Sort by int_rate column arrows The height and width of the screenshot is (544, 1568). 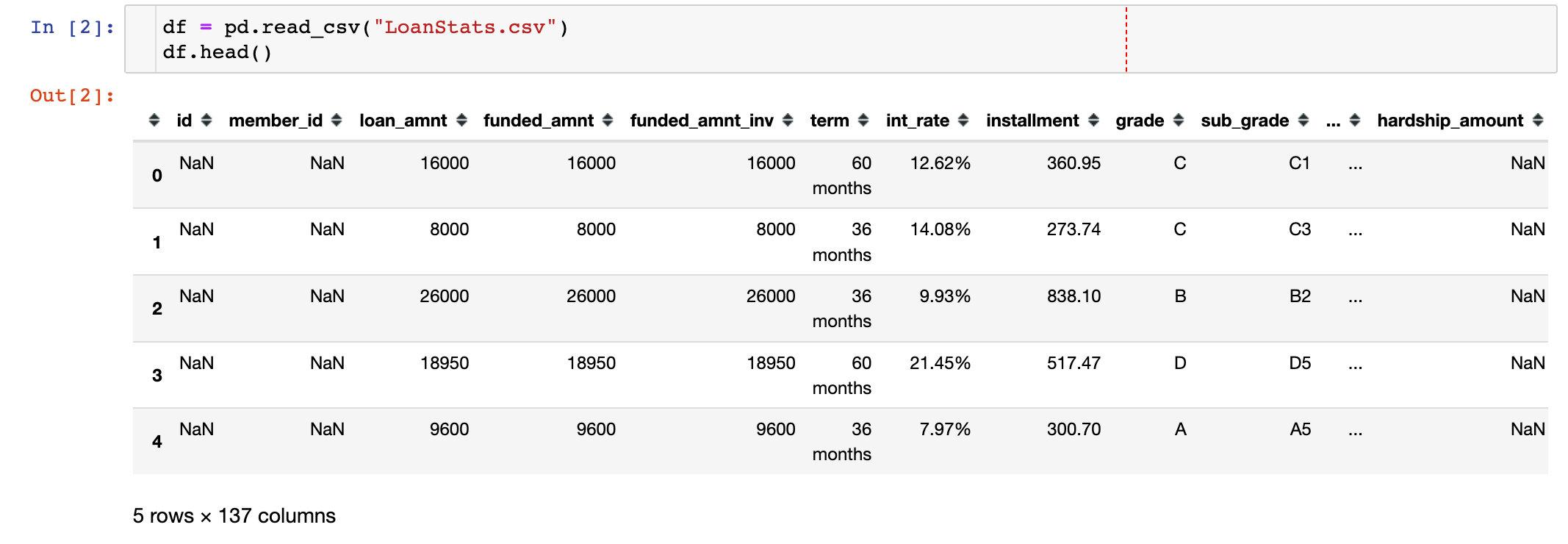(963, 121)
